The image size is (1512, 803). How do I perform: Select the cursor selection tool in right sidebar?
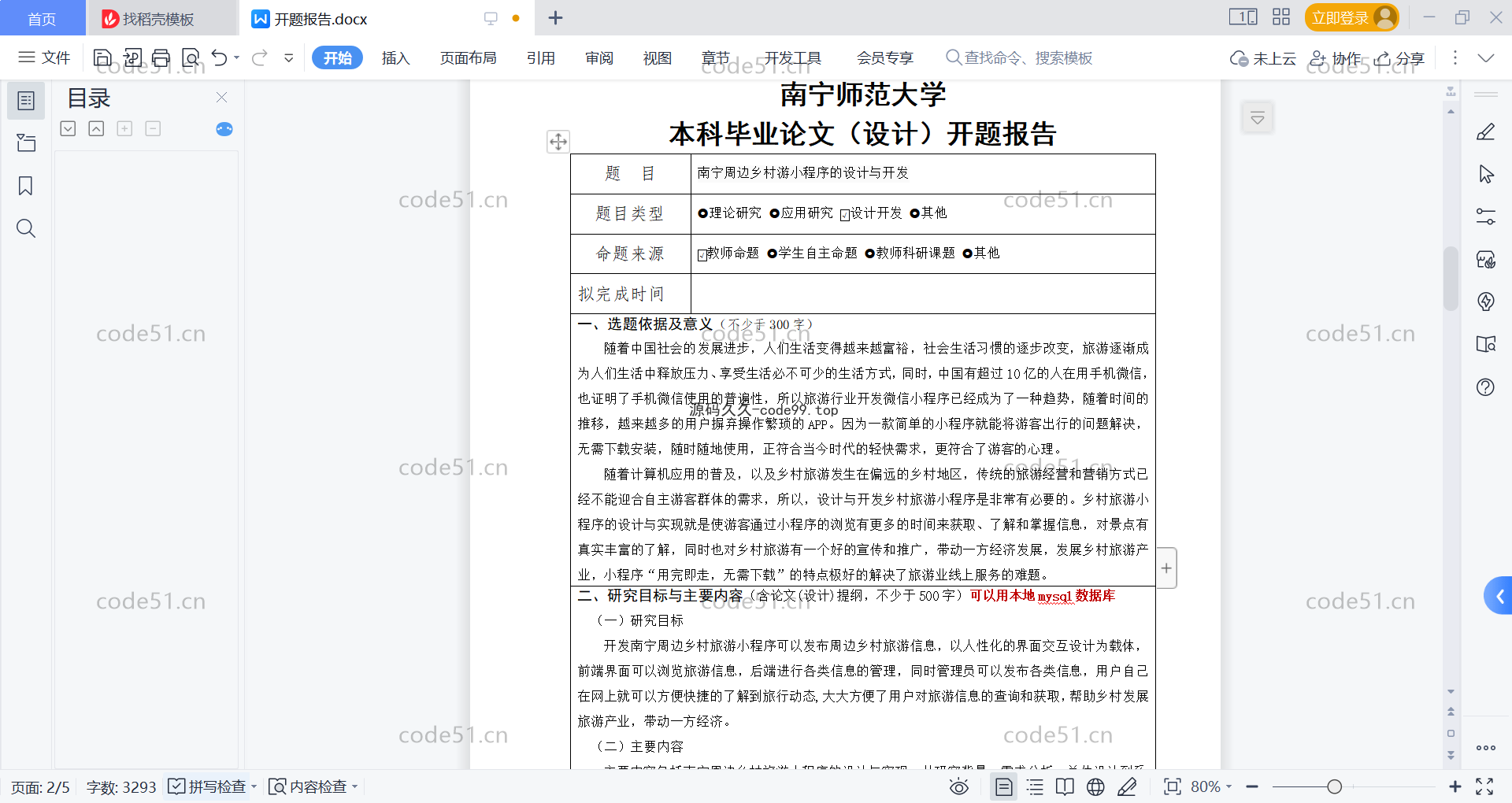click(1485, 174)
